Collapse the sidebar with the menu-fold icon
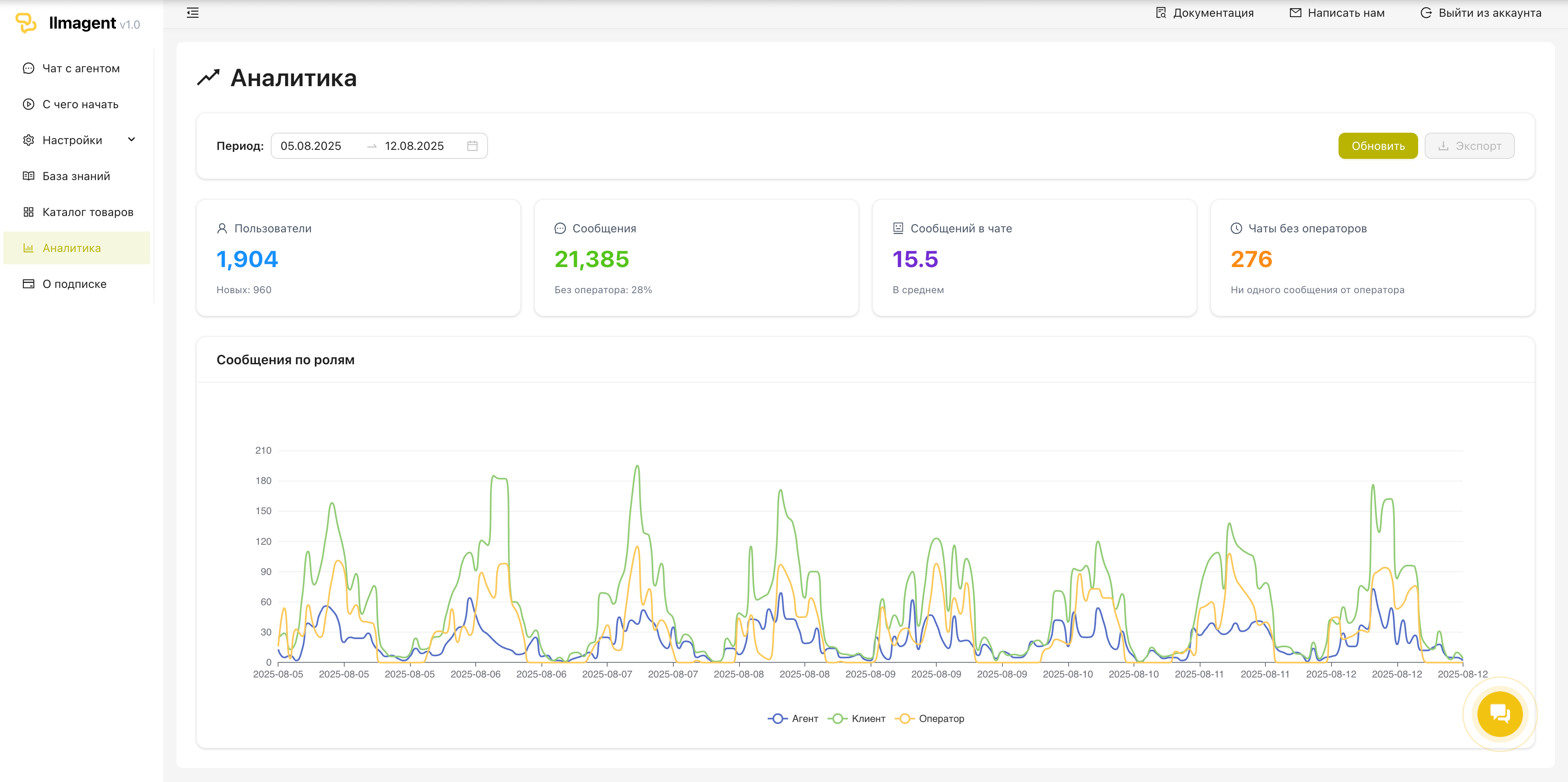 tap(192, 13)
